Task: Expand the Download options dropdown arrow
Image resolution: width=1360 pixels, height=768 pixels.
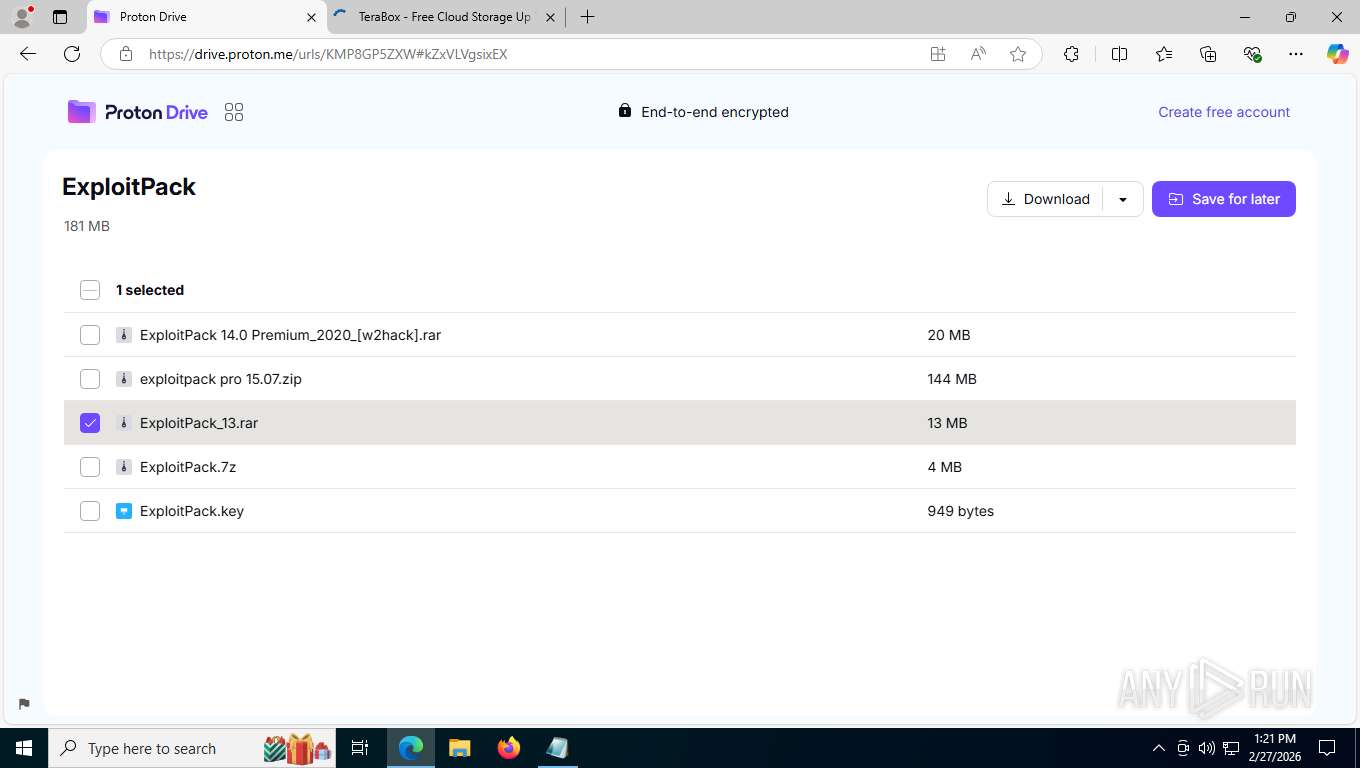Action: (1123, 199)
